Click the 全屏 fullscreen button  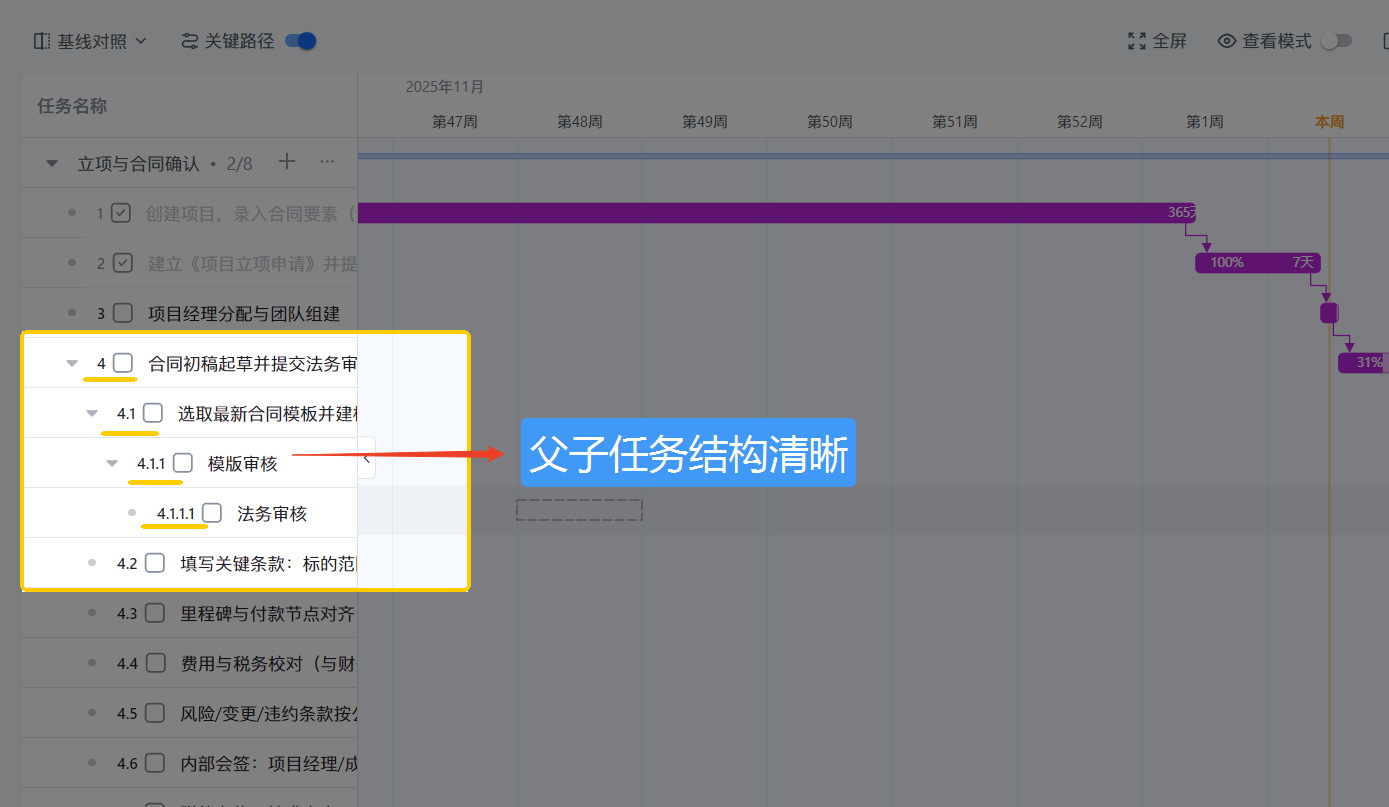1157,41
